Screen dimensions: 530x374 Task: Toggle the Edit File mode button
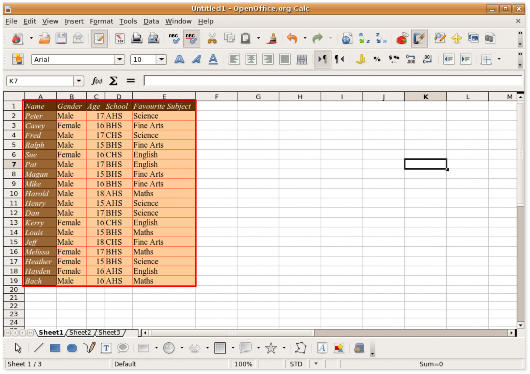99,38
